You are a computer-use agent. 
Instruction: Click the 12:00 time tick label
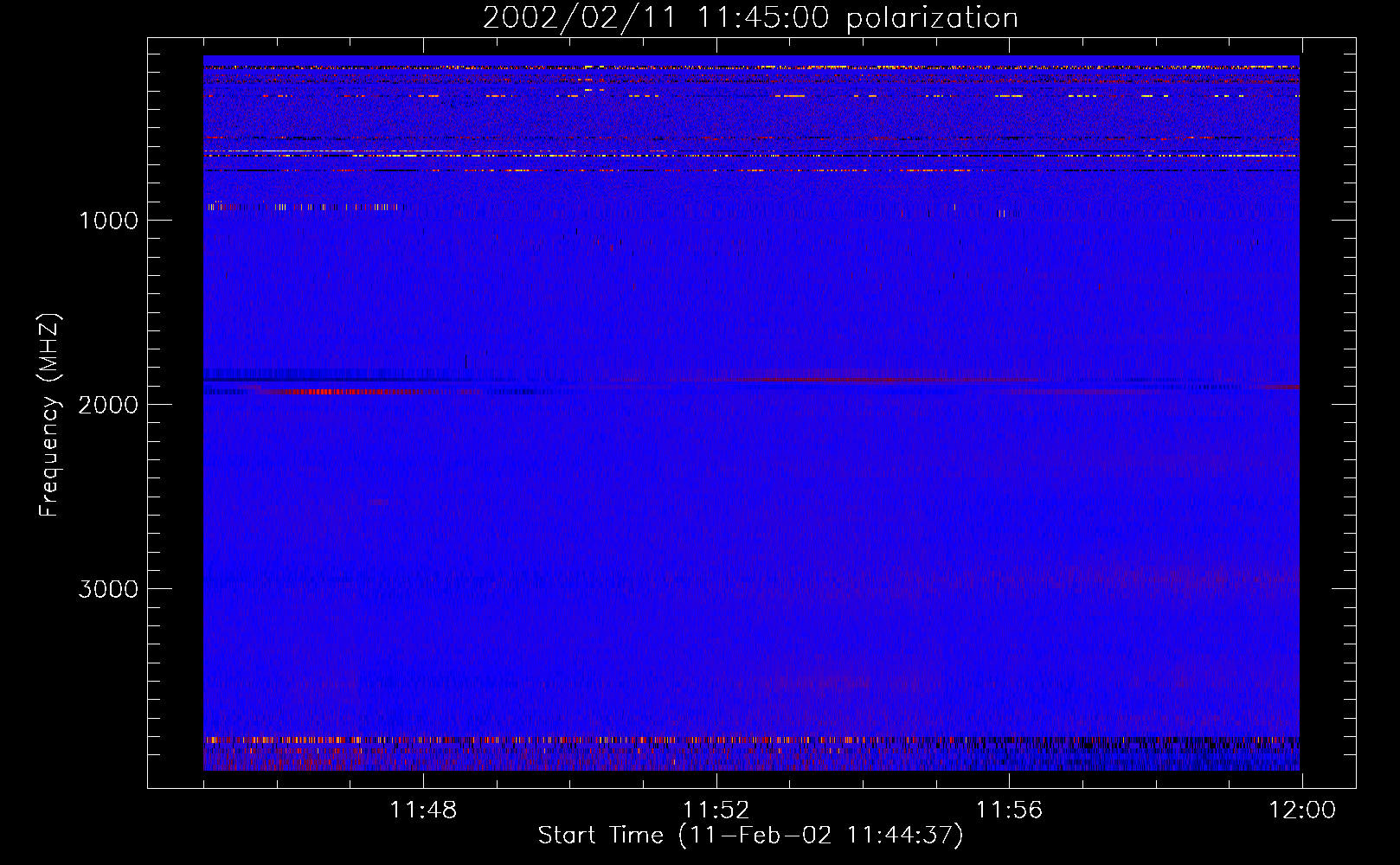pos(1301,811)
